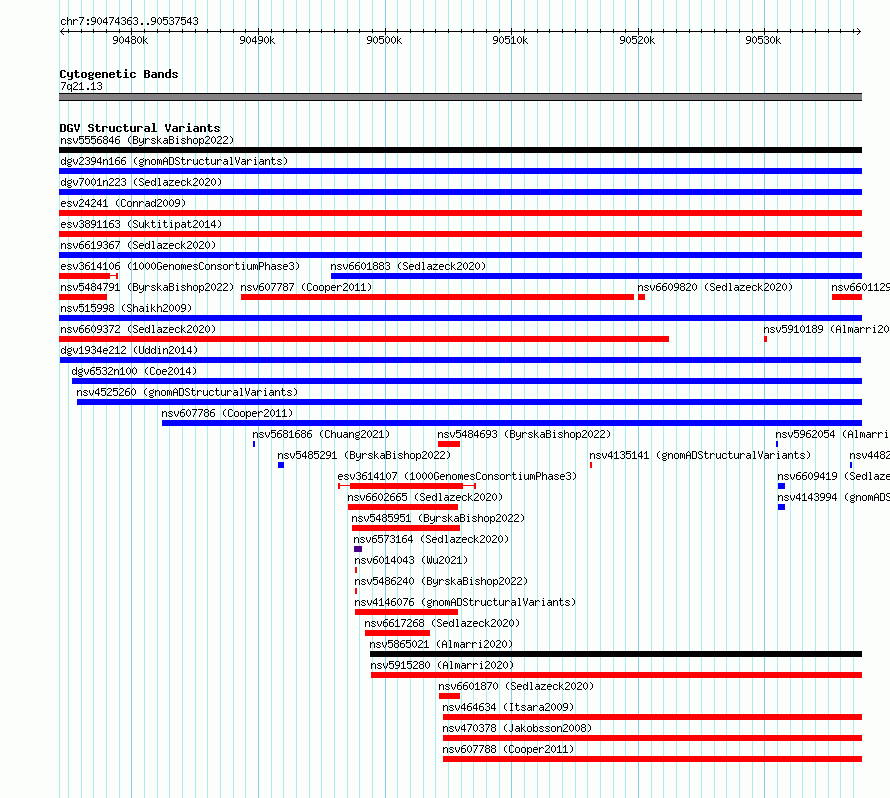Viewport: 890px width, 798px height.
Task: Click the 90520k ruler position label
Action: pos(637,40)
